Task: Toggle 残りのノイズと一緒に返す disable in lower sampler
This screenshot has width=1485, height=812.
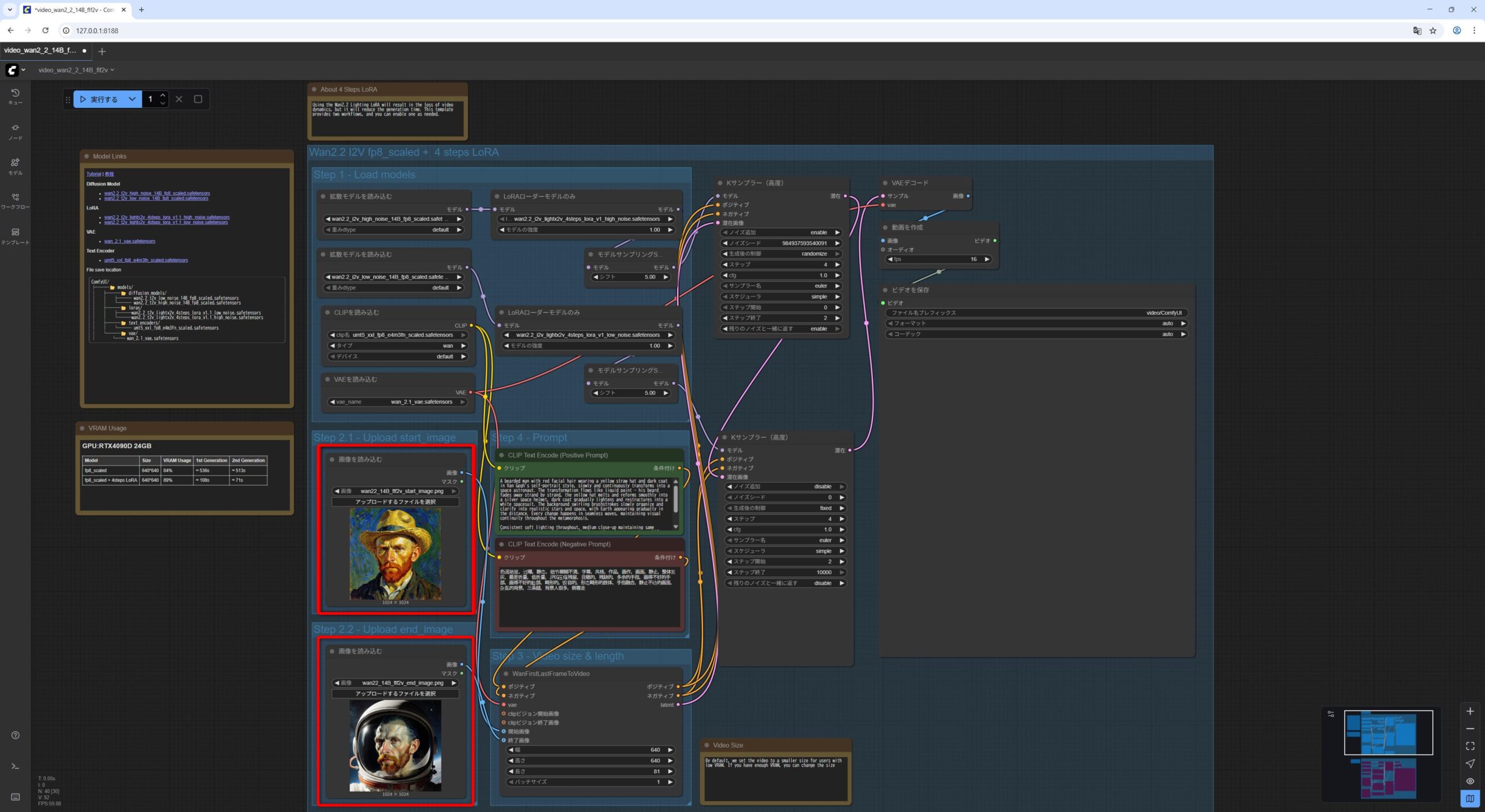Action: [786, 583]
